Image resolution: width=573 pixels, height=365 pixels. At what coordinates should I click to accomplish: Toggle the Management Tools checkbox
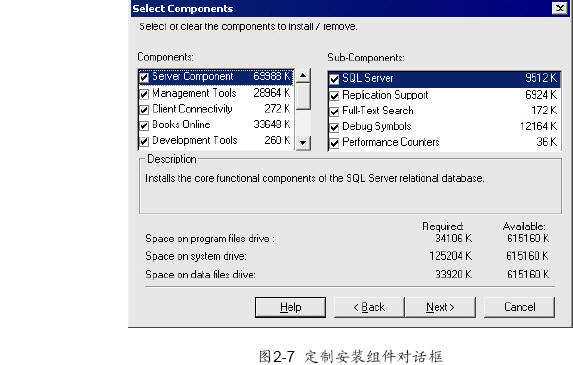tap(144, 94)
